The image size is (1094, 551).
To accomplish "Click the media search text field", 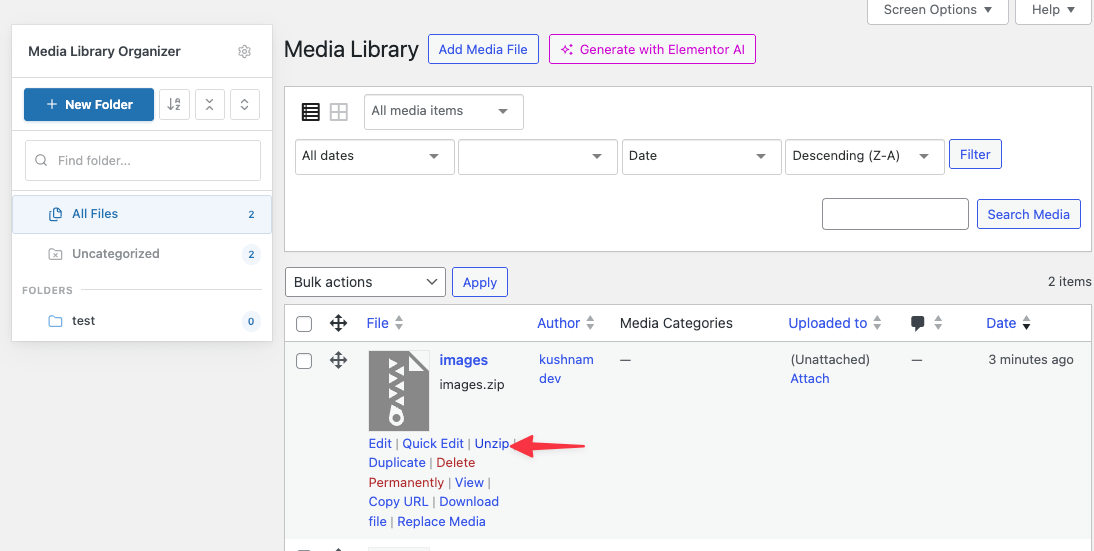I will tap(895, 214).
